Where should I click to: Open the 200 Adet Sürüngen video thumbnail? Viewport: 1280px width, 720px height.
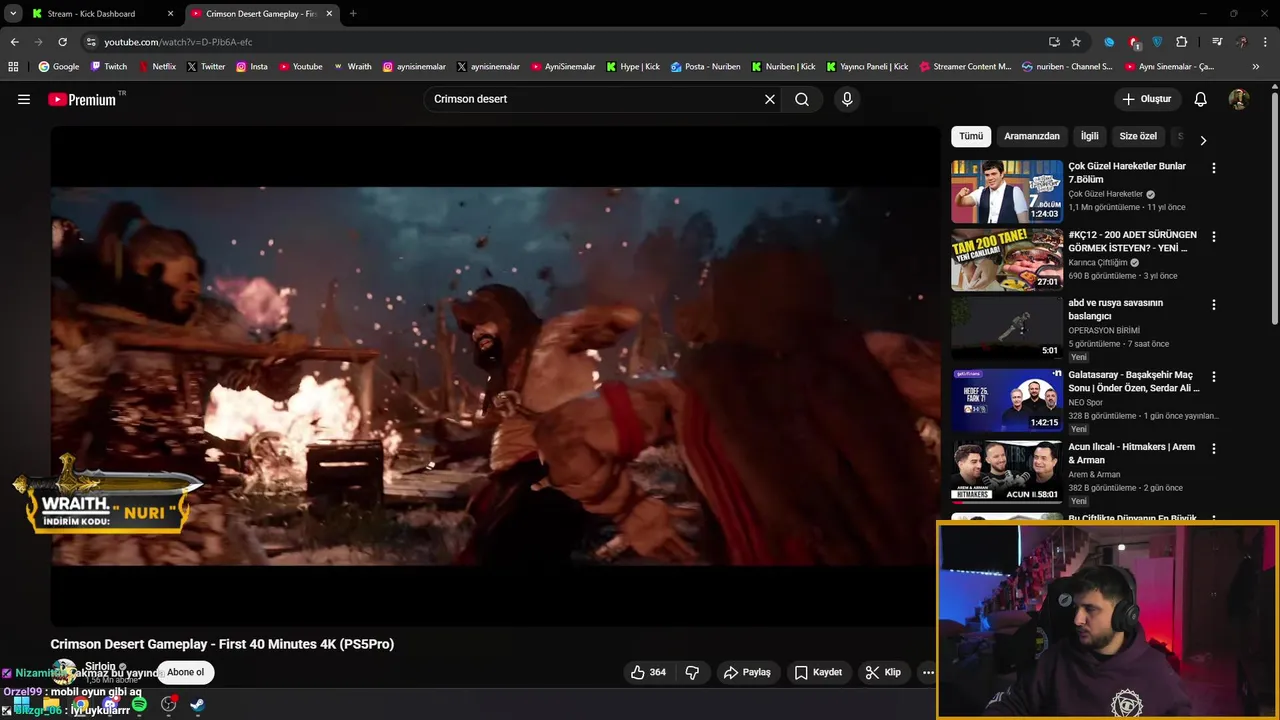[x=1007, y=260]
